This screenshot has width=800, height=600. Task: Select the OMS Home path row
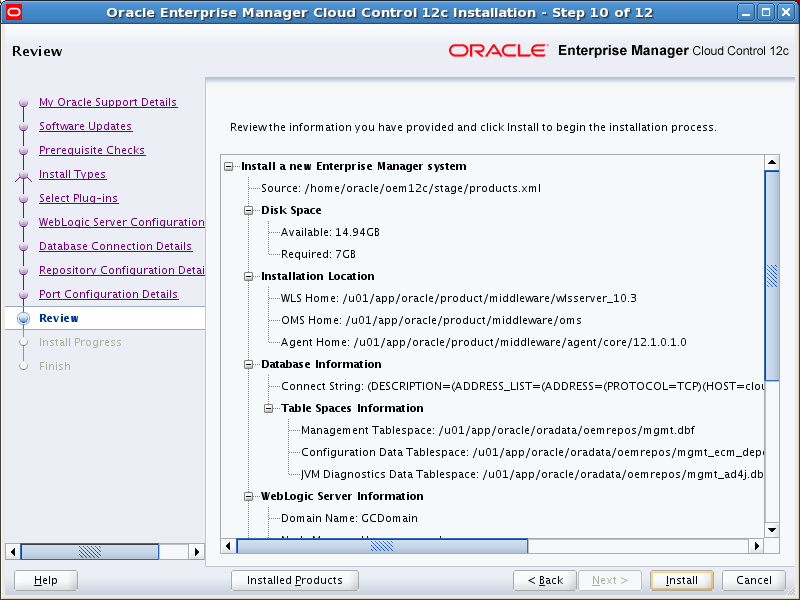click(431, 320)
